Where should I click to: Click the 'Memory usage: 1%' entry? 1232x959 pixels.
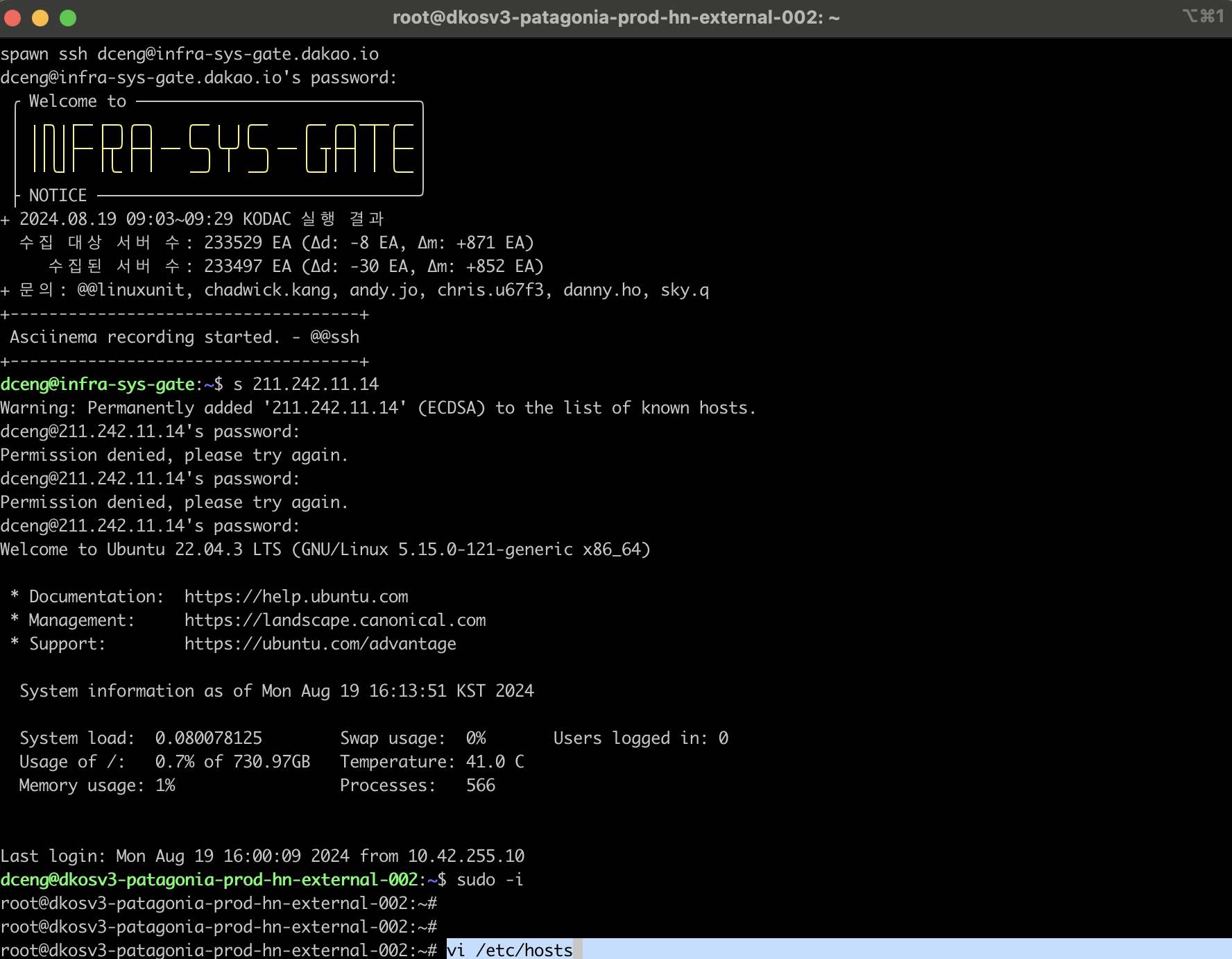coord(97,786)
